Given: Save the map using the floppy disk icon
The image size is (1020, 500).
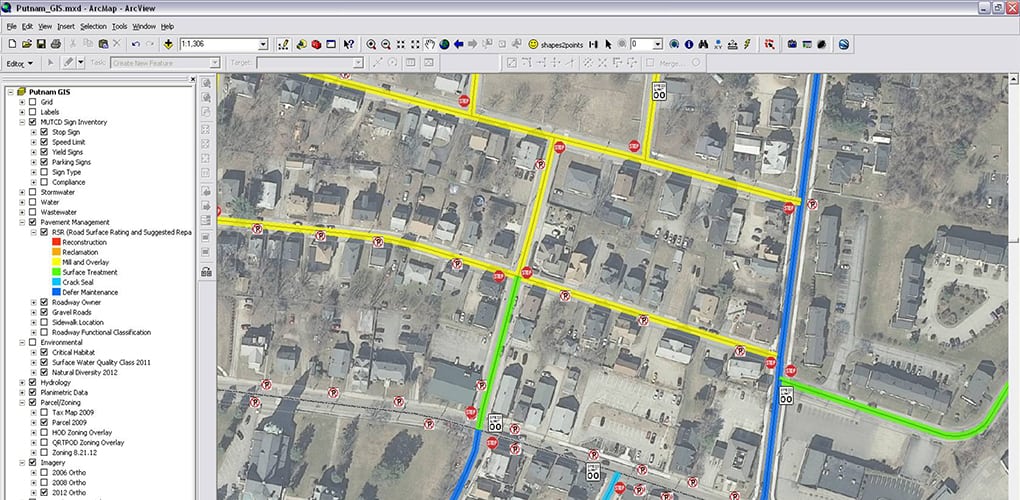Looking at the screenshot, I should pos(41,44).
